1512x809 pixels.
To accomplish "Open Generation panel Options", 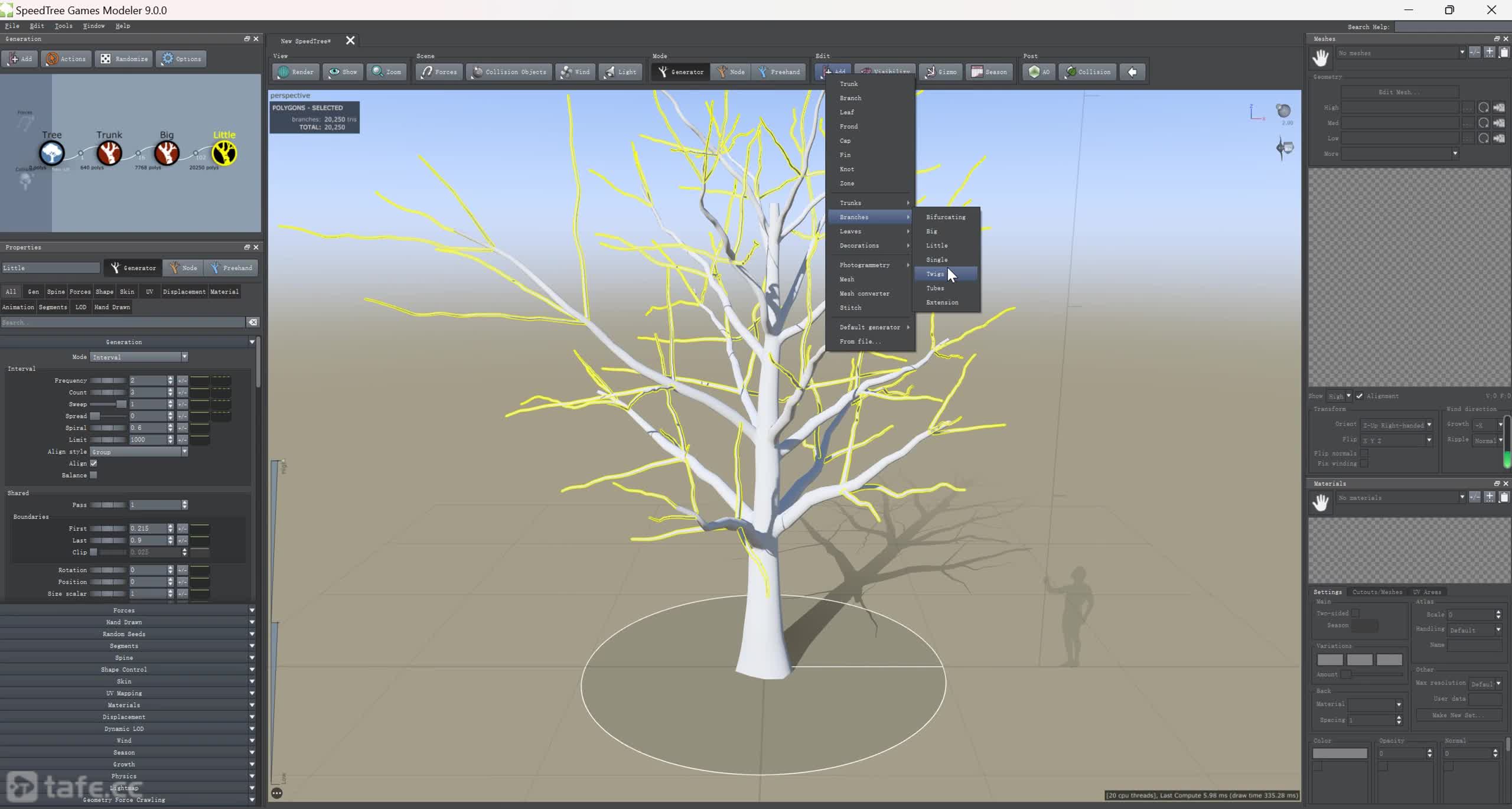I will coord(181,58).
